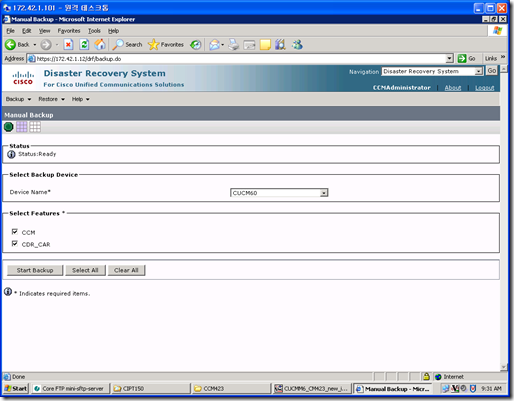Click the first system tray icon

coord(446,389)
